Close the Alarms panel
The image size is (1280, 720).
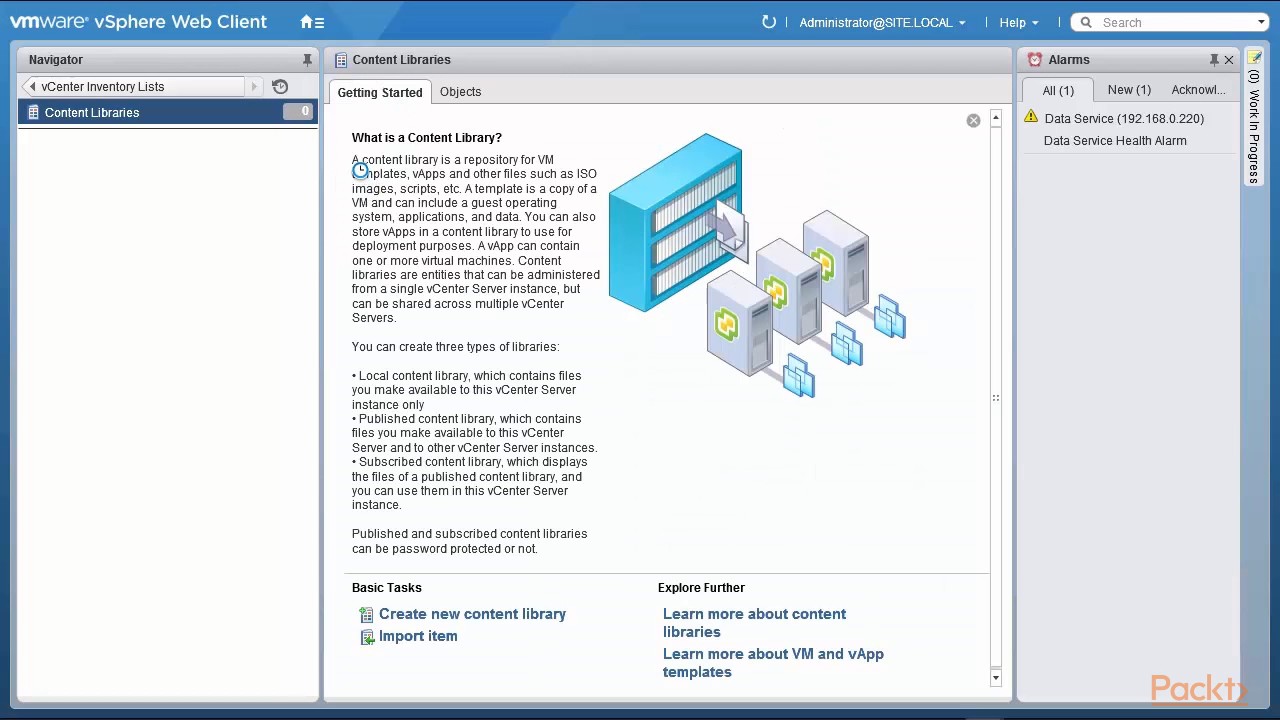tap(1229, 60)
